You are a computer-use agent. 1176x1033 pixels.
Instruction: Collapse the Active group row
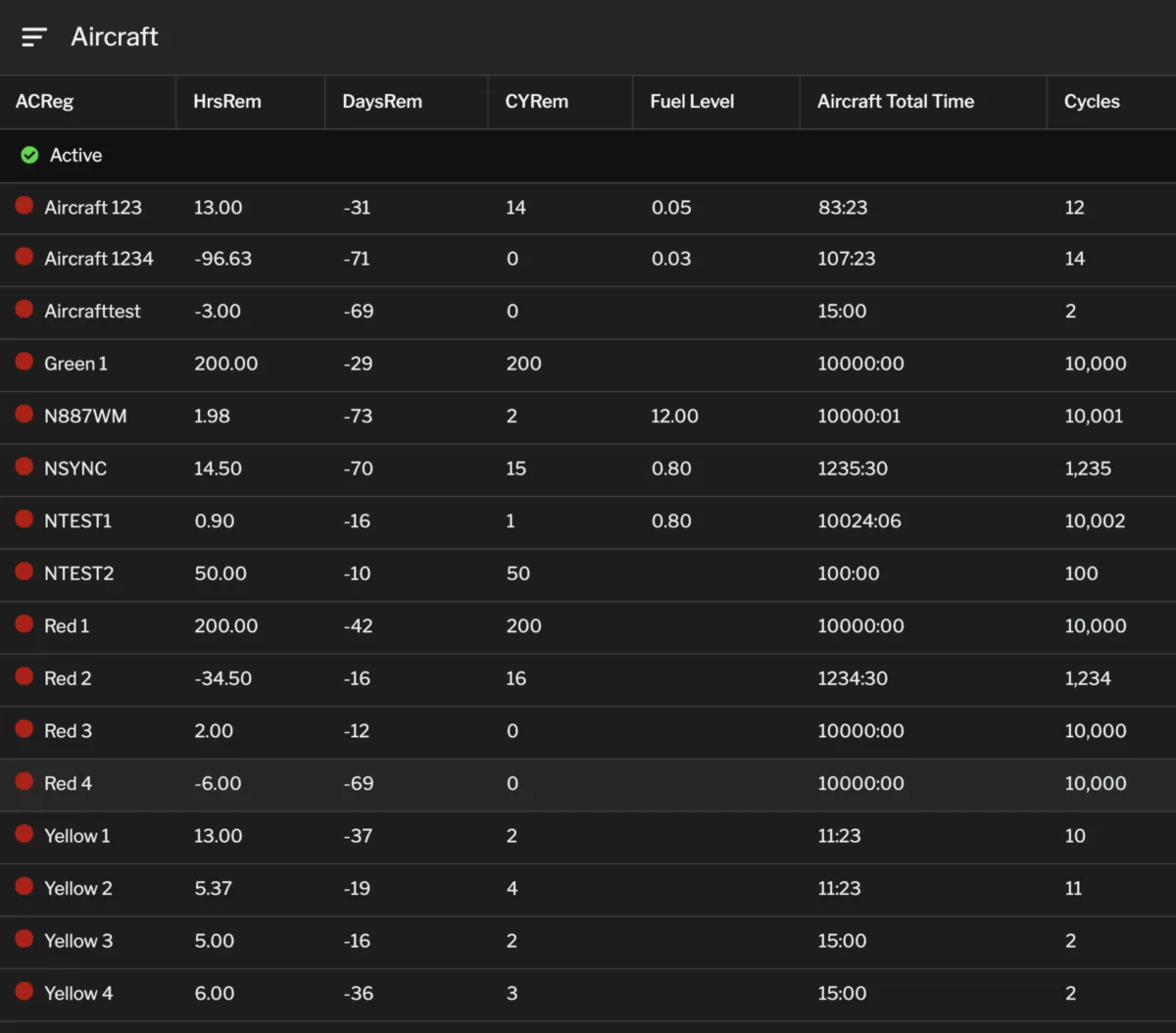pos(75,155)
